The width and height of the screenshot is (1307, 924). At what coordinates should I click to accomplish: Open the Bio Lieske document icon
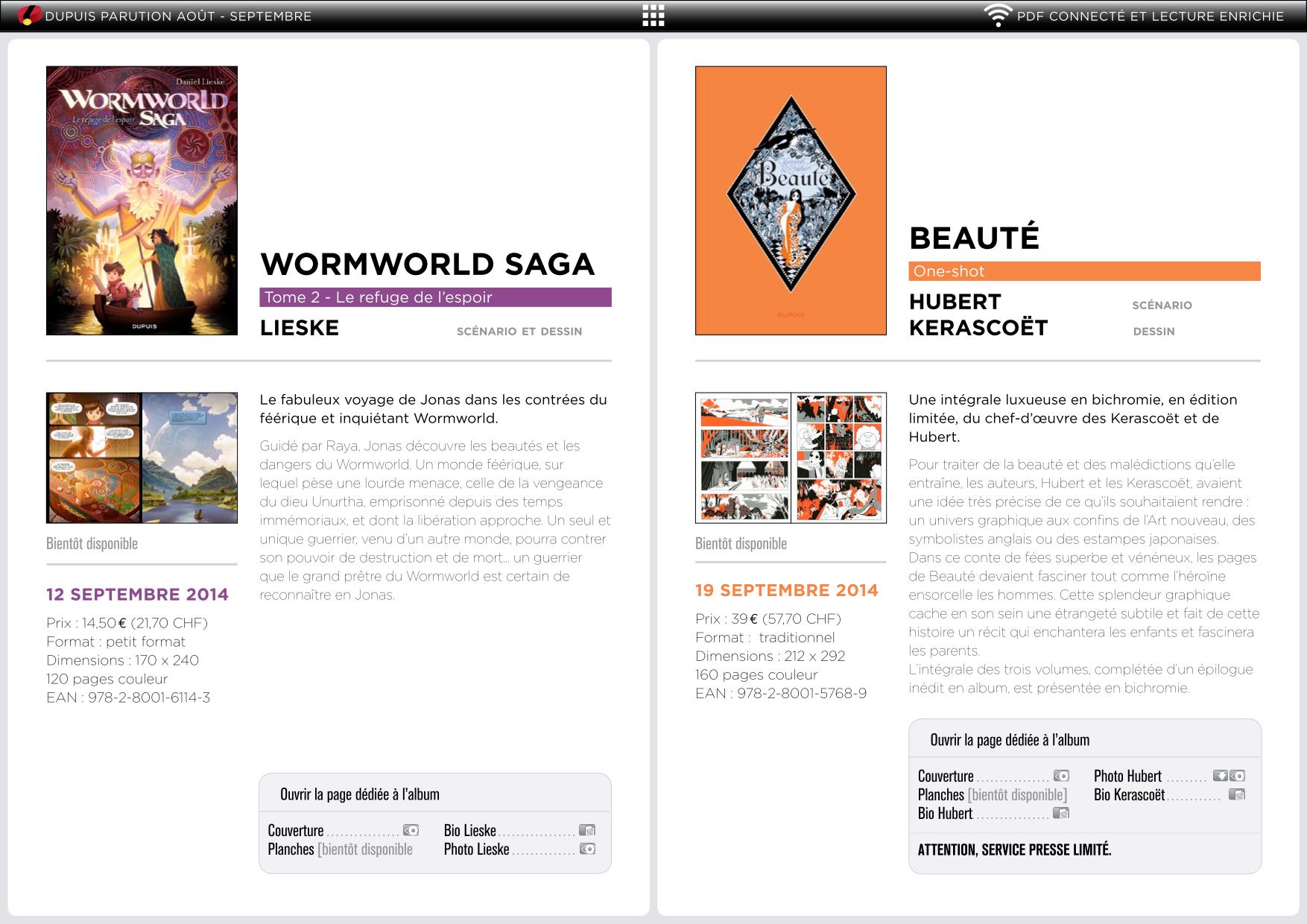[x=587, y=830]
